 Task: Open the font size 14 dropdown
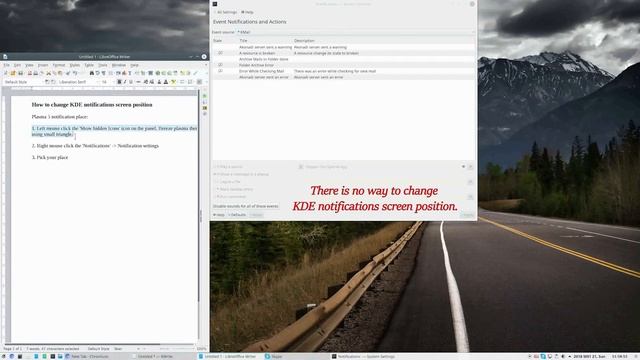click(107, 82)
